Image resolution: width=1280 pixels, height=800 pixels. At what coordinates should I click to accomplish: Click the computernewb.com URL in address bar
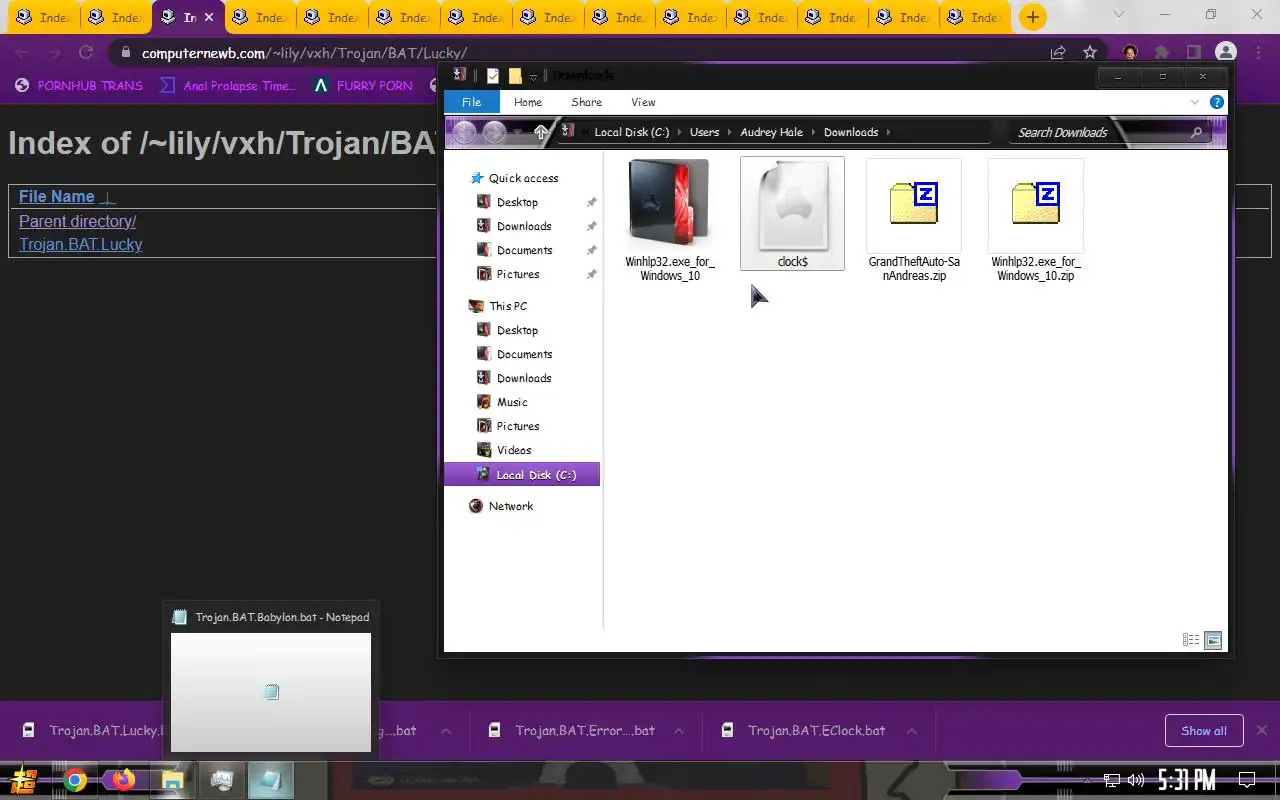point(304,53)
